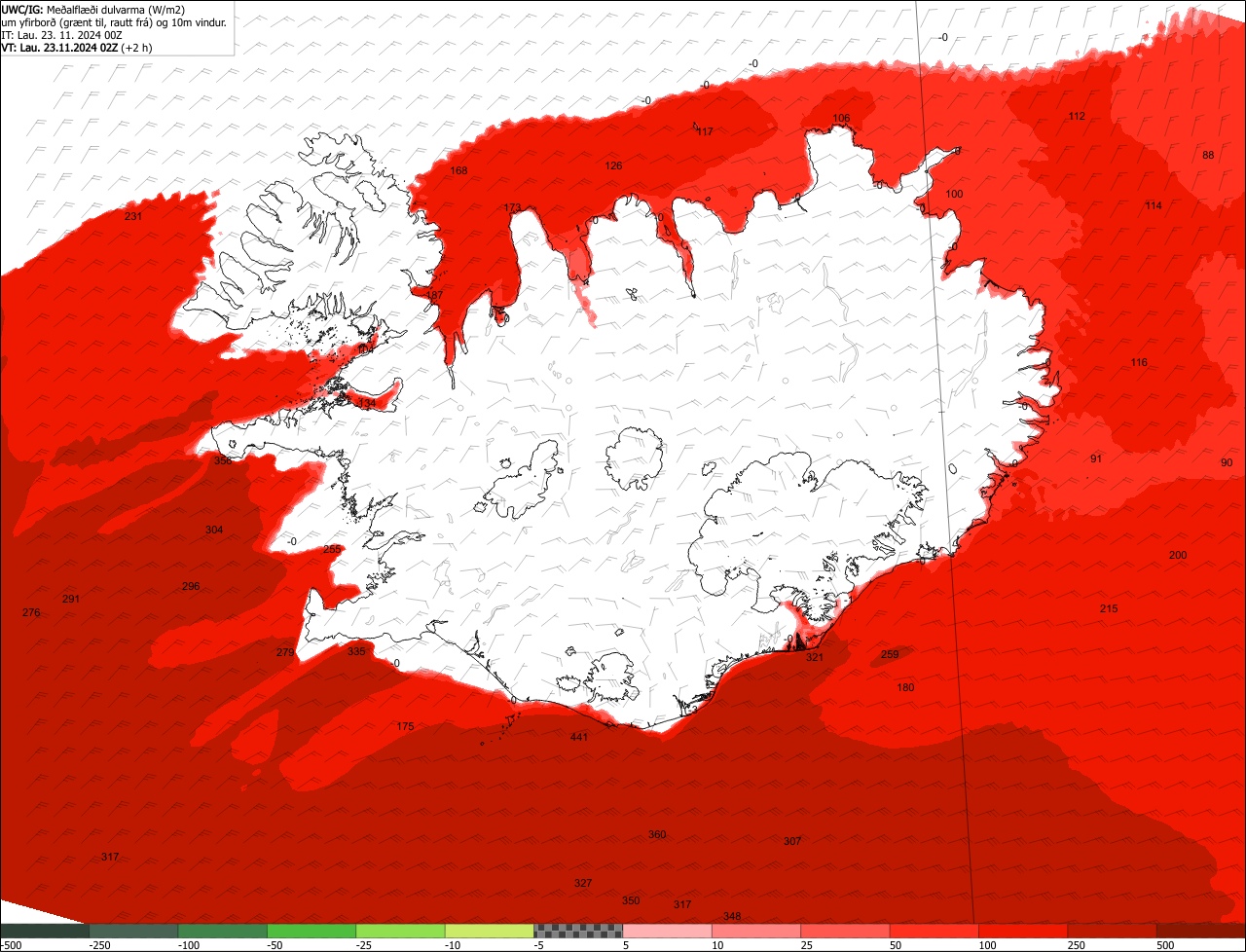Click the map value 231 in the northwest sea
Viewport: 1246px width, 952px height.
point(133,216)
